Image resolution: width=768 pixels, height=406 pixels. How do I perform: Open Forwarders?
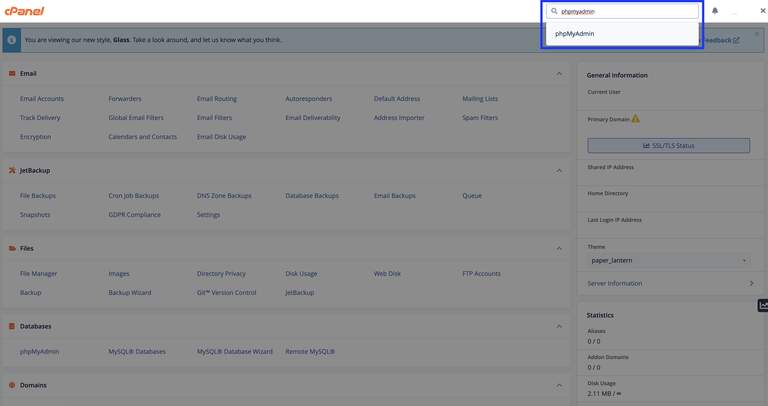125,99
